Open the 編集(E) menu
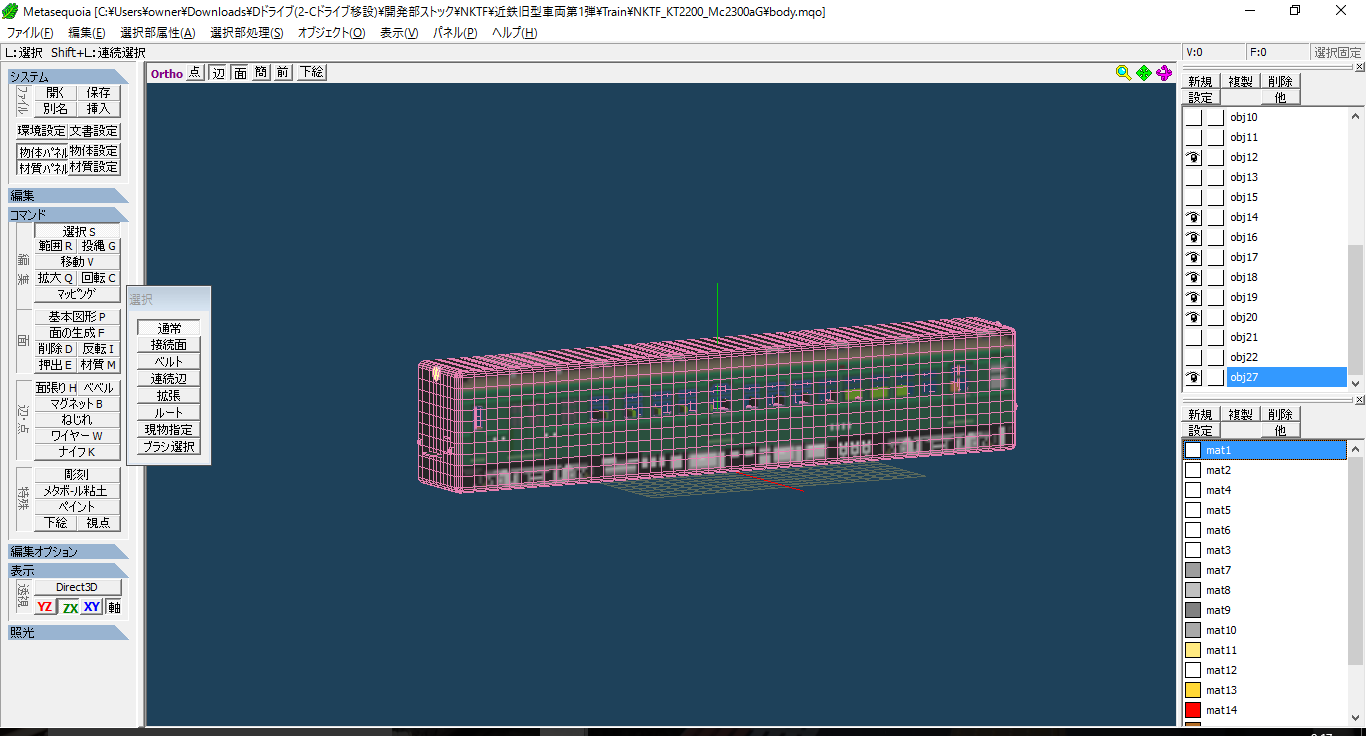 pyautogui.click(x=87, y=33)
